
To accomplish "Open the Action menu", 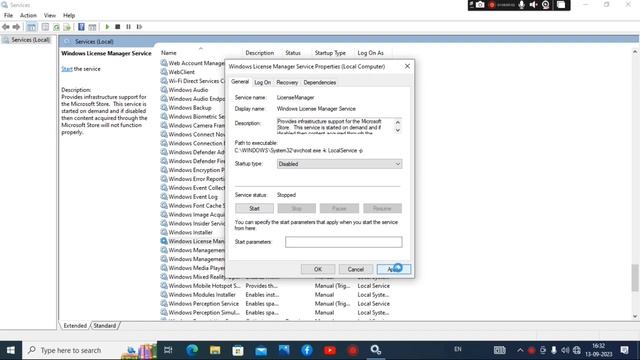I will [28, 16].
